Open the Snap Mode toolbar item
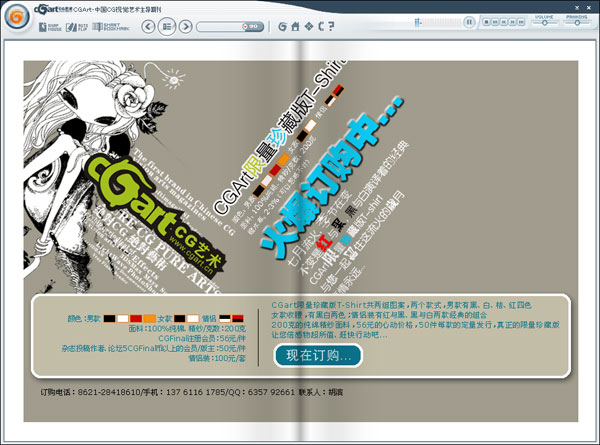 (50, 27)
